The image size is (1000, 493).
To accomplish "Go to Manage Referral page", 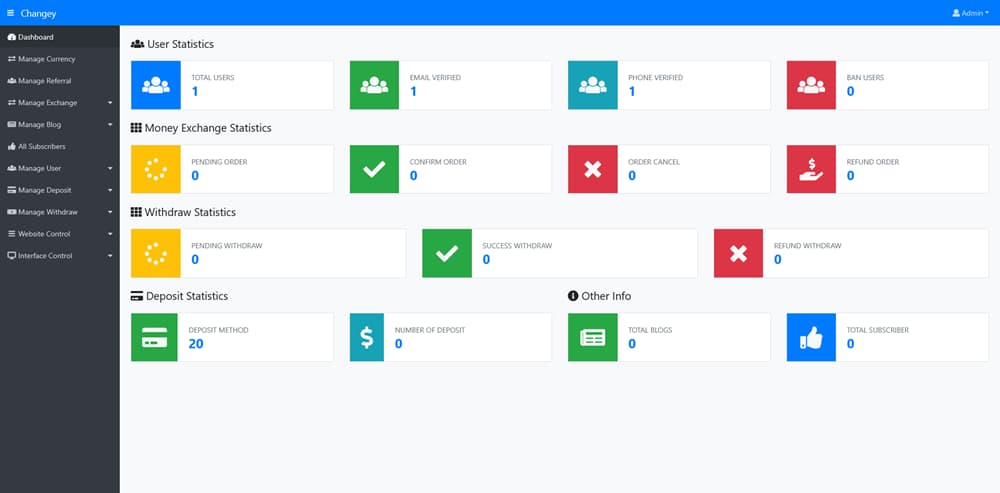I will tap(44, 81).
